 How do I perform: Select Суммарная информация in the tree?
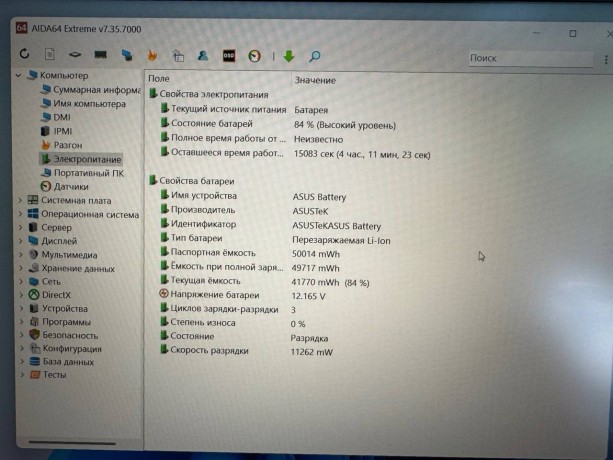coord(90,90)
